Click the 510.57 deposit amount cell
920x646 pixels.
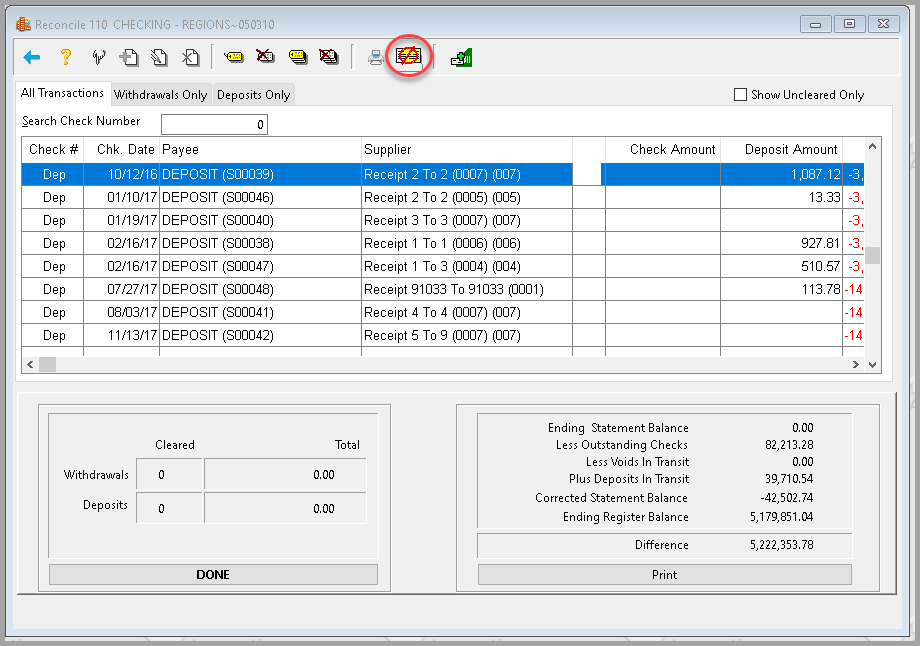pos(781,266)
